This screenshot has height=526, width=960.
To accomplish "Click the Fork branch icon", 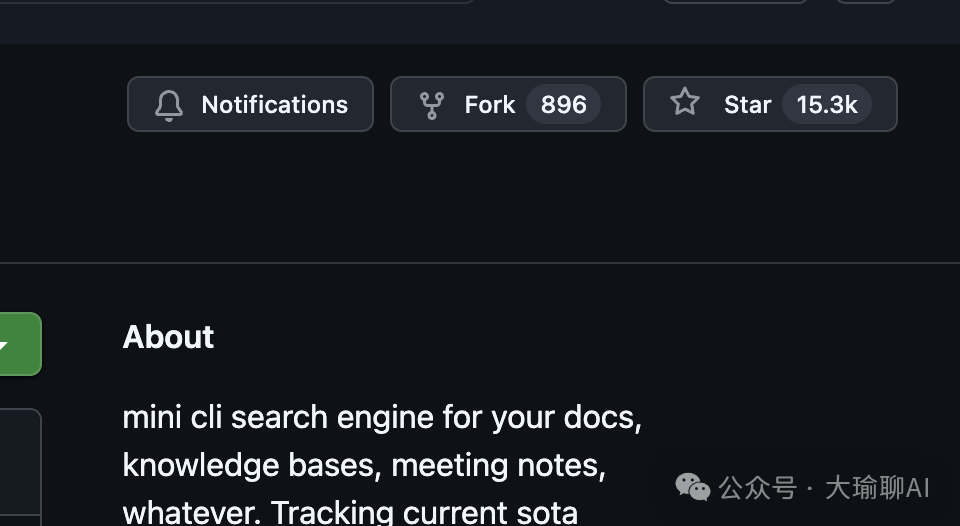I will [432, 105].
